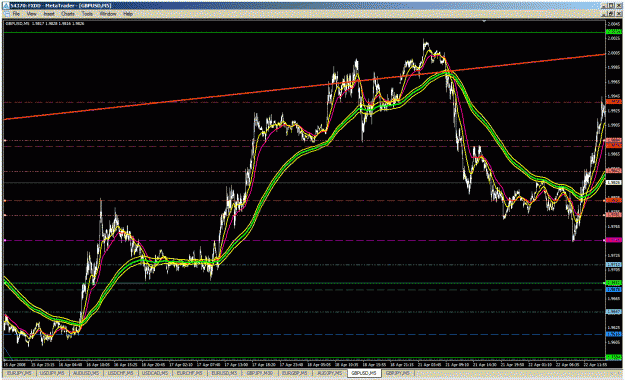Click the GBPUSD,M5 price info label on chart
This screenshot has width=625, height=380.
point(45,24)
